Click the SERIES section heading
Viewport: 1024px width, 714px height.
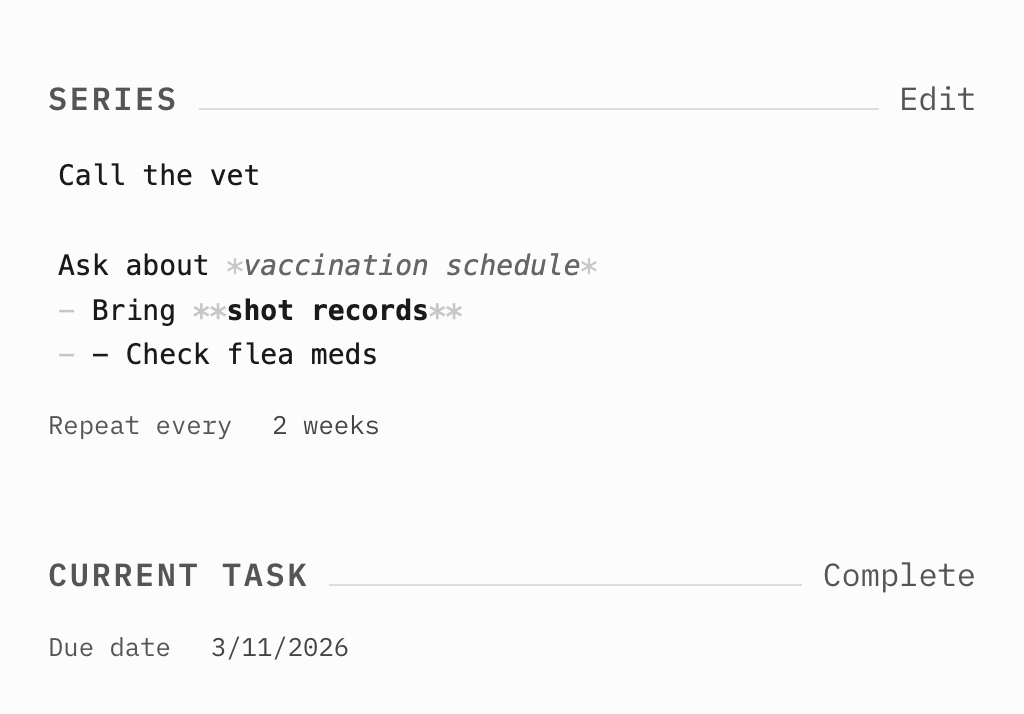[x=112, y=99]
